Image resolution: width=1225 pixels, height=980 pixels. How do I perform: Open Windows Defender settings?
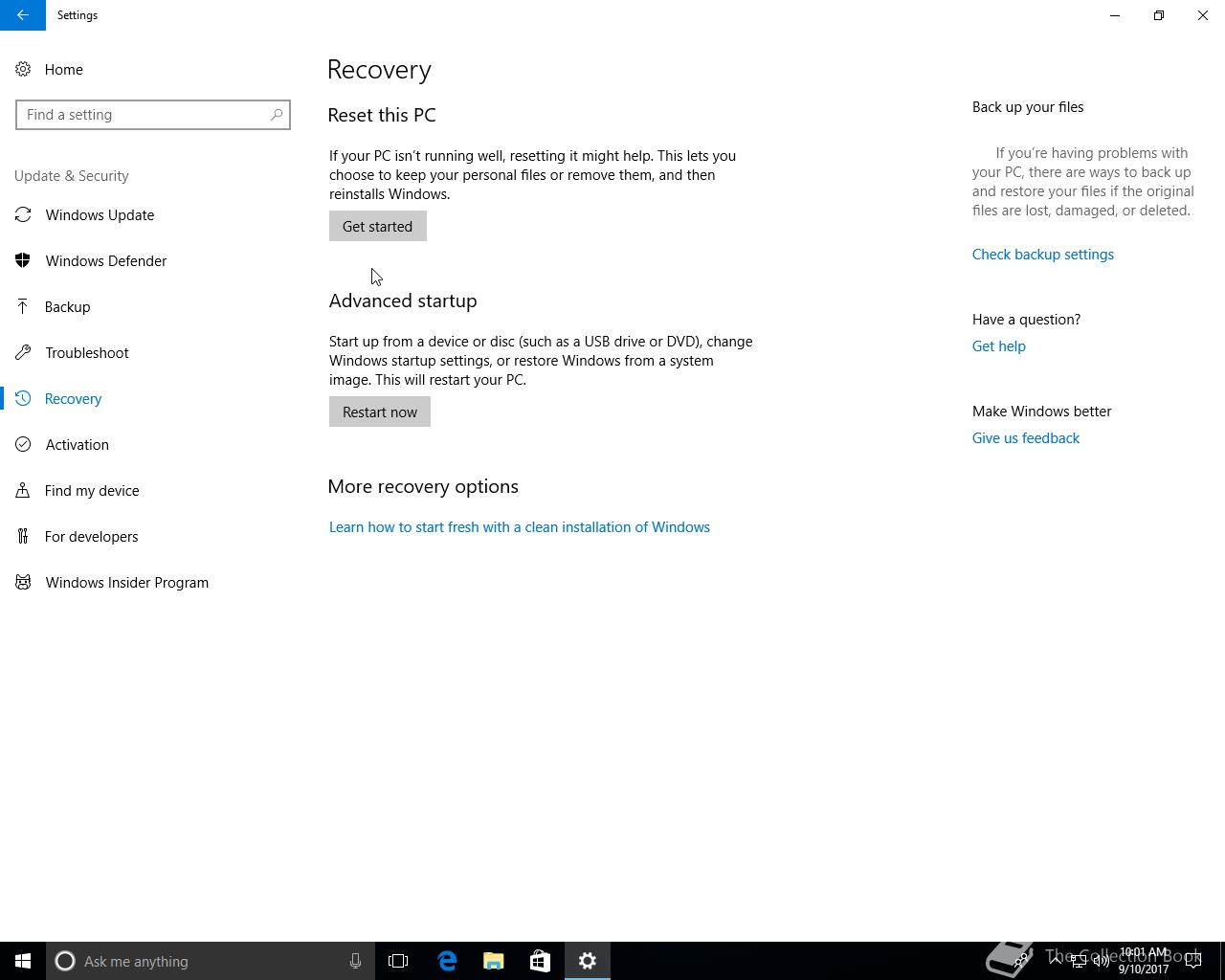153,260
